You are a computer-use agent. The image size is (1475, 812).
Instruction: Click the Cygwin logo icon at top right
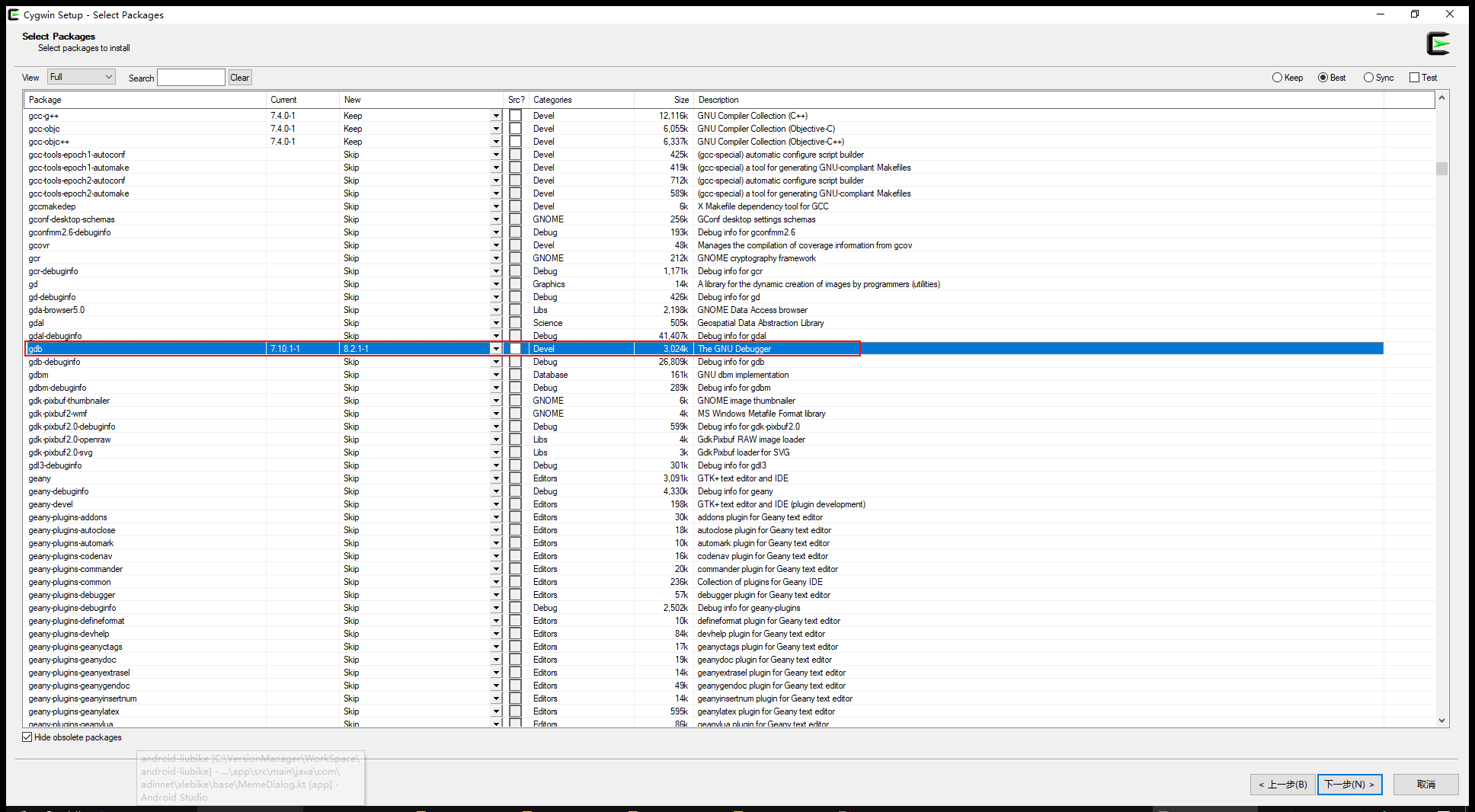coord(1438,43)
